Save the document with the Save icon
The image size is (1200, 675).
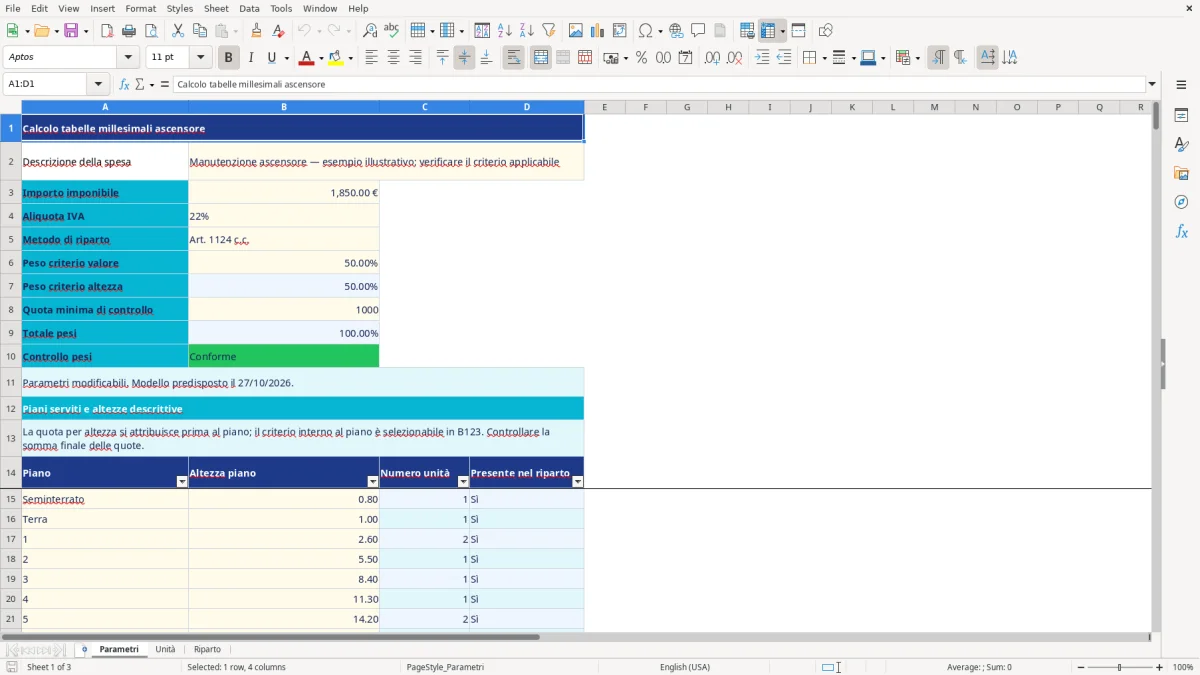tap(71, 31)
